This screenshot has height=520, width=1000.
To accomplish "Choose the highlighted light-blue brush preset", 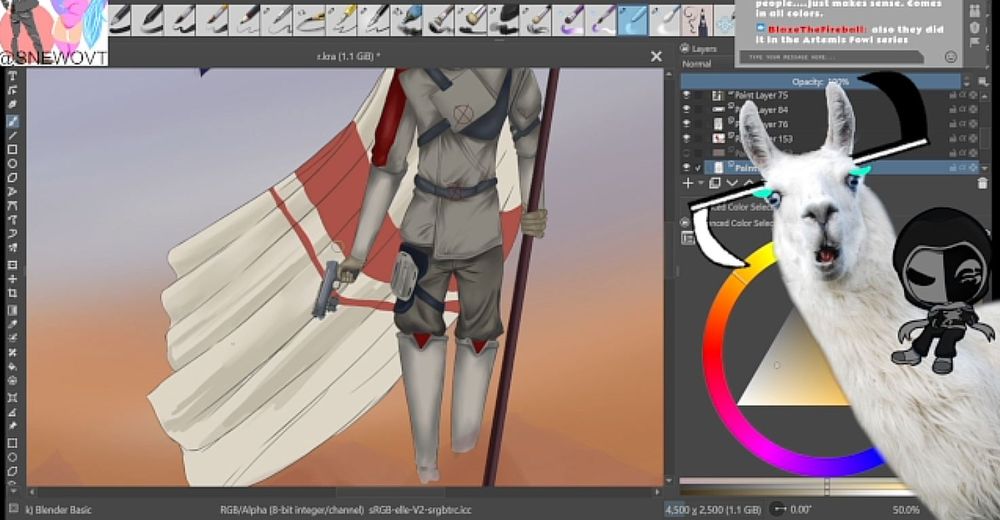I will click(632, 20).
